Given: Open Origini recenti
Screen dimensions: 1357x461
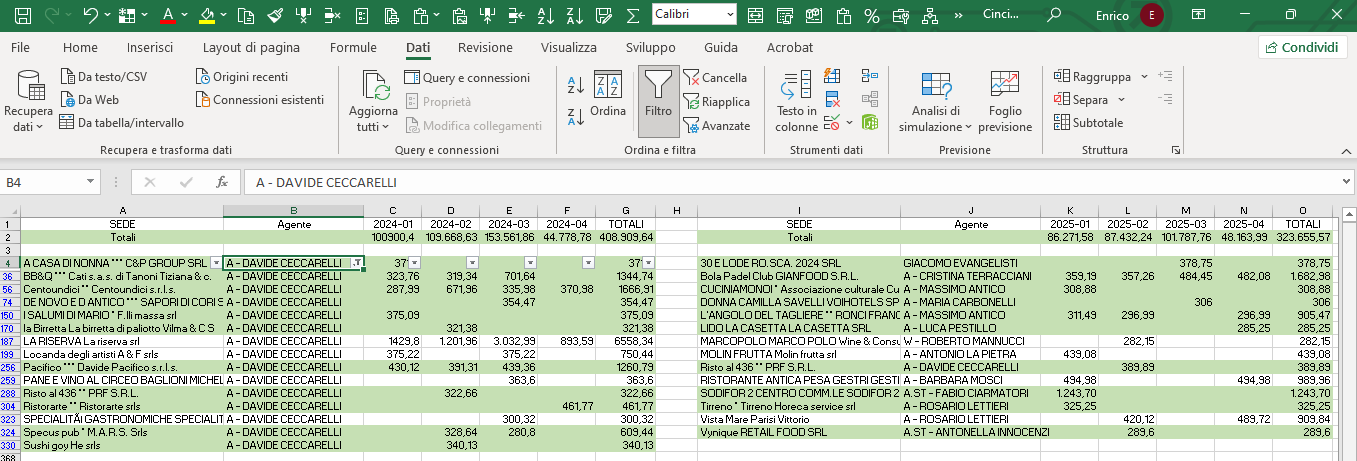Looking at the screenshot, I should [x=242, y=77].
